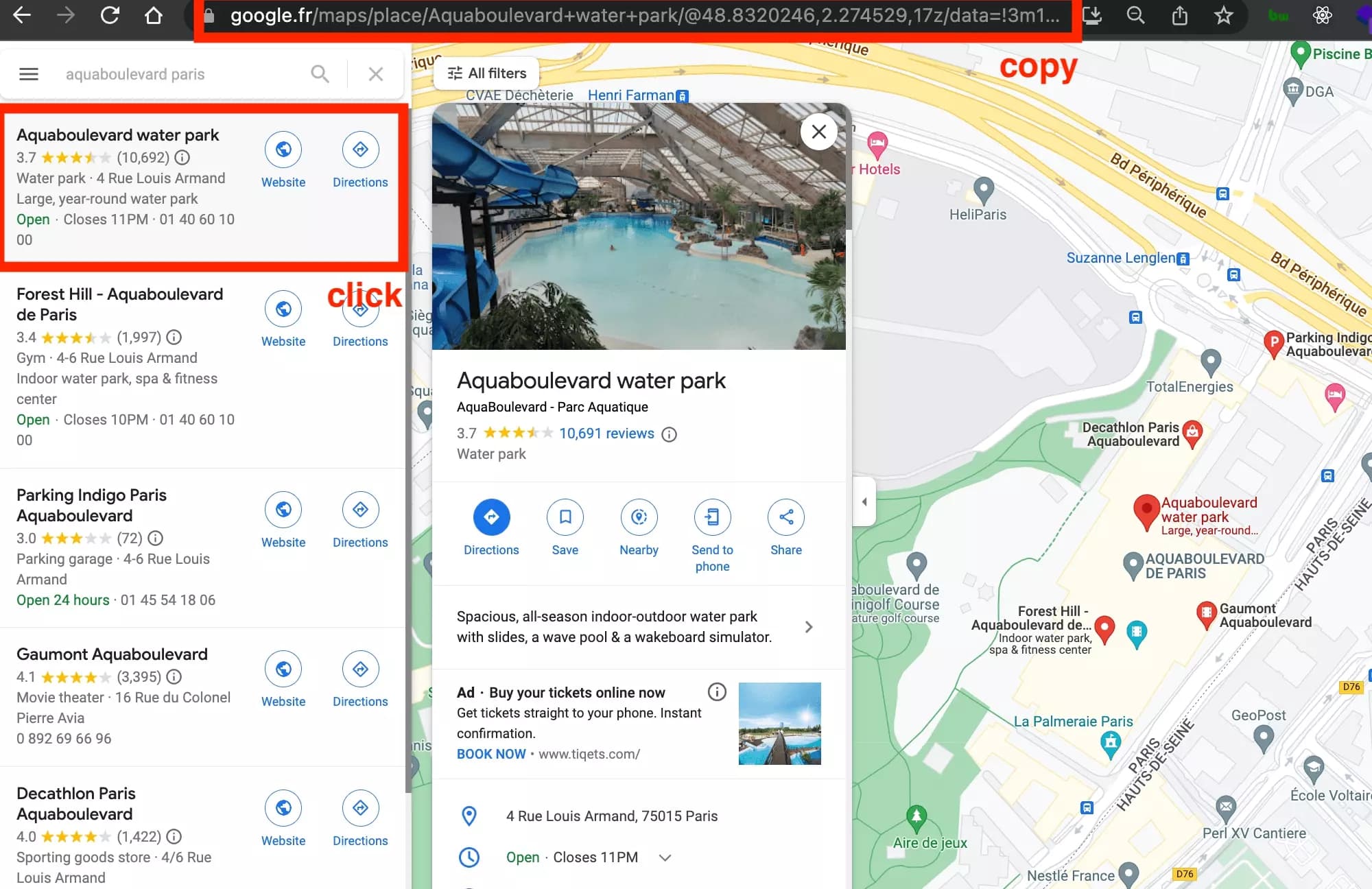The width and height of the screenshot is (1372, 889).
Task: Open the atom-shaped extension icon
Action: (x=1323, y=15)
